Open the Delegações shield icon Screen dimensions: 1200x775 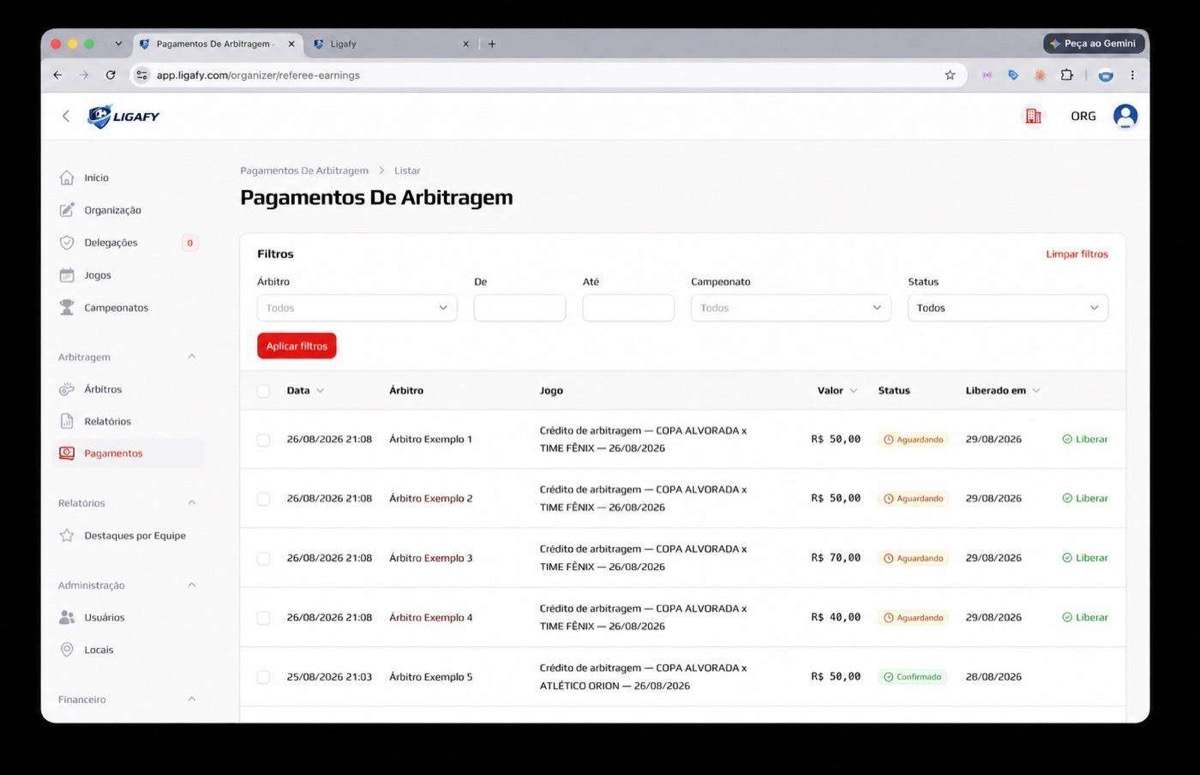[x=67, y=243]
